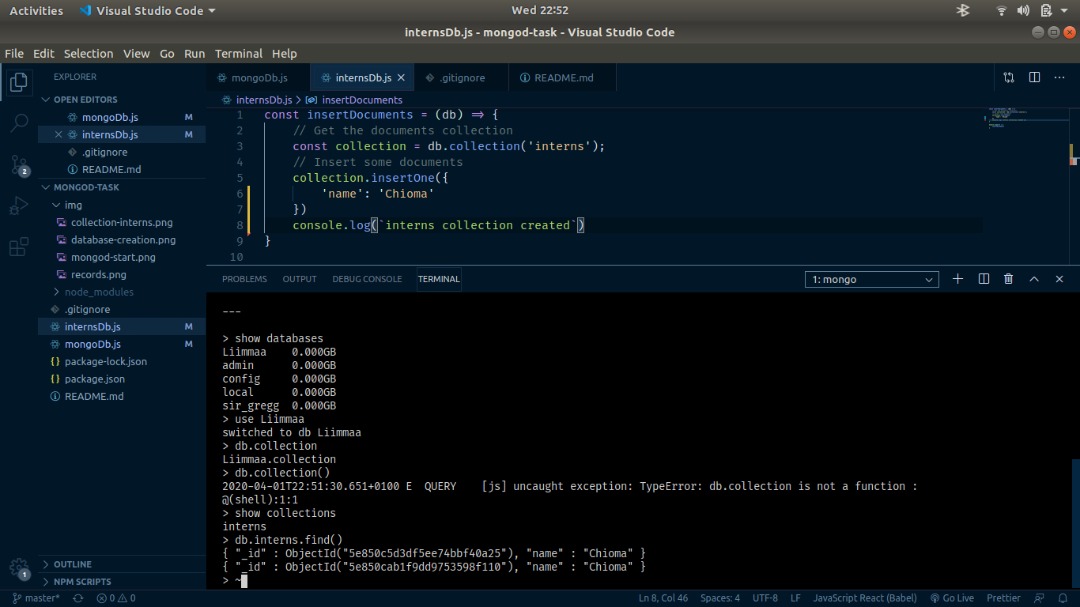Open problems count in status bar

[116, 598]
